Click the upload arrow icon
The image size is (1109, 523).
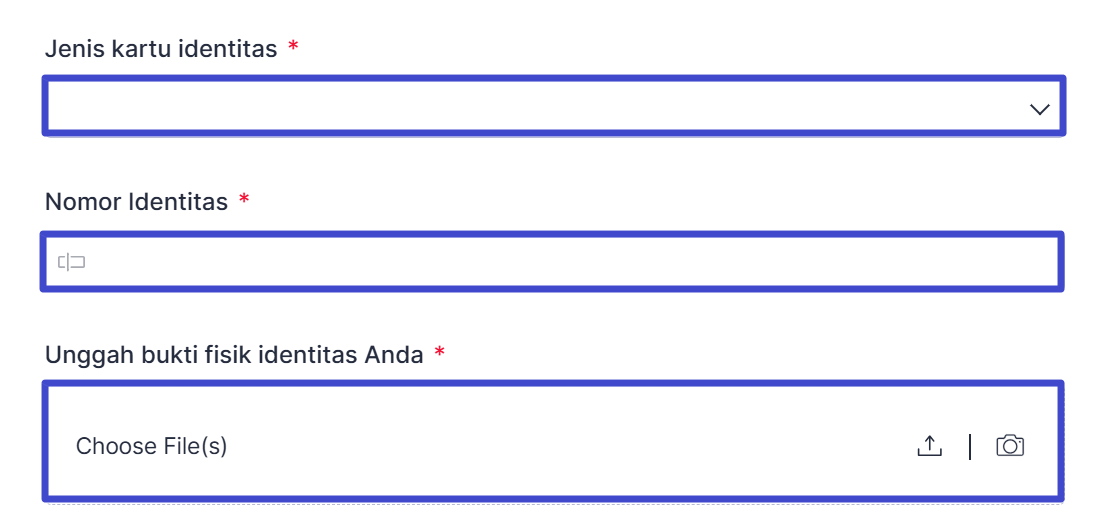[x=929, y=446]
